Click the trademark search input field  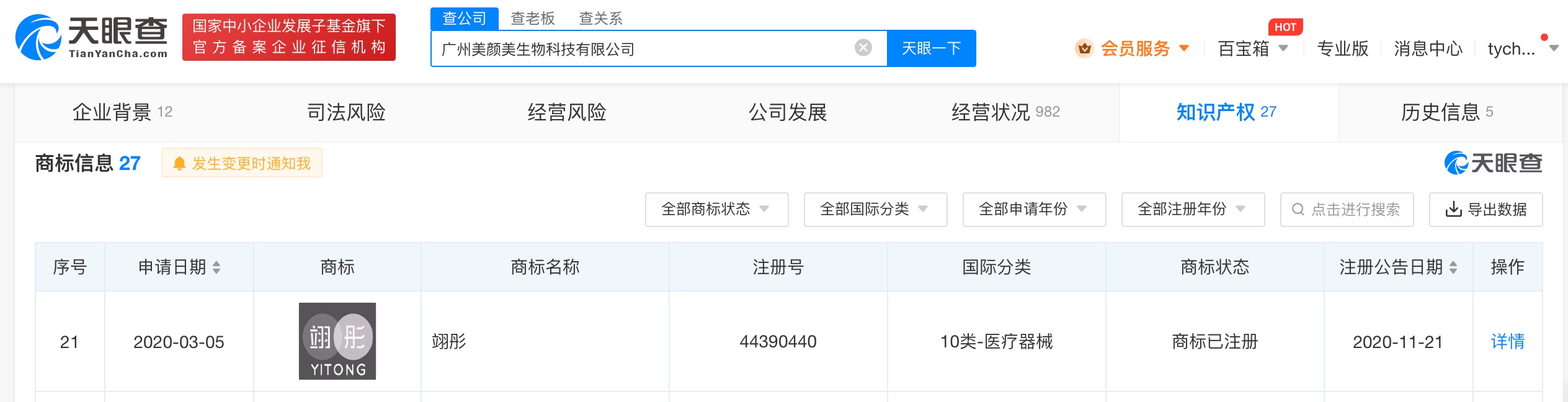[1355, 210]
